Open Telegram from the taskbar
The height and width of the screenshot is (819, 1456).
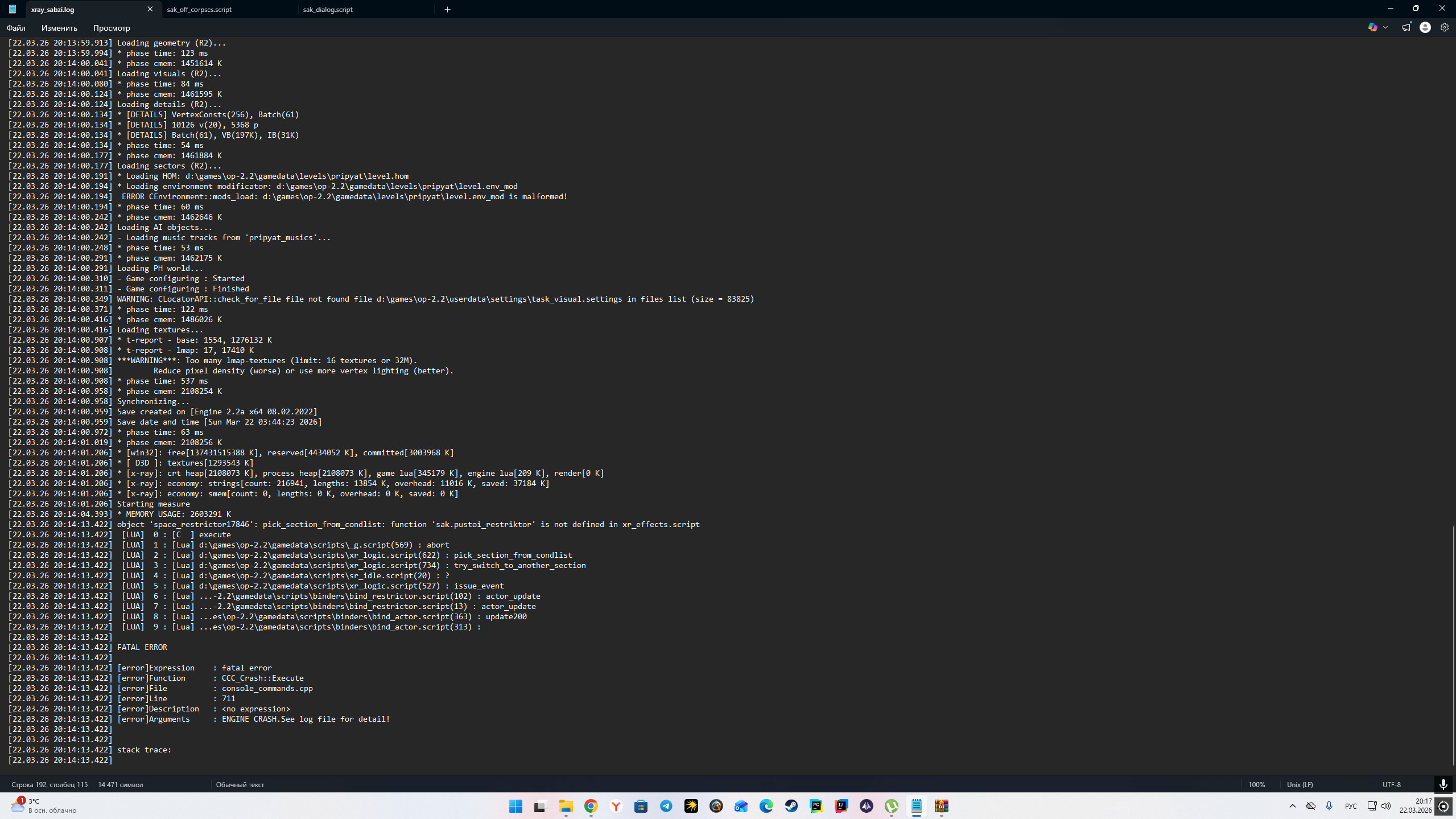[x=666, y=806]
